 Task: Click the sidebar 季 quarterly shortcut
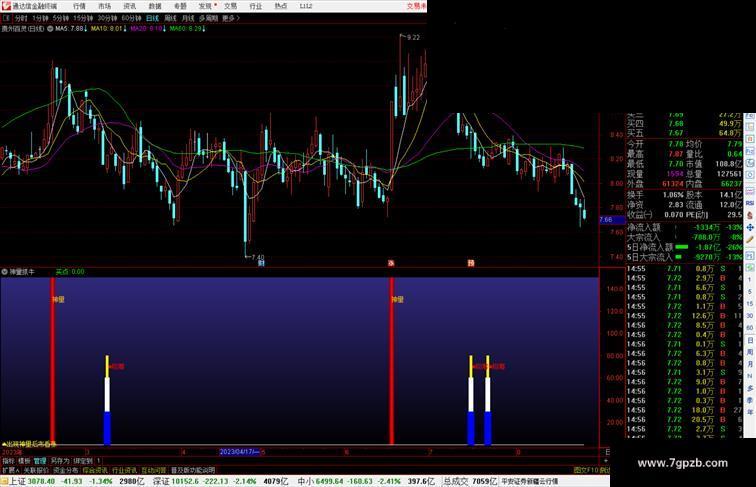coord(750,400)
